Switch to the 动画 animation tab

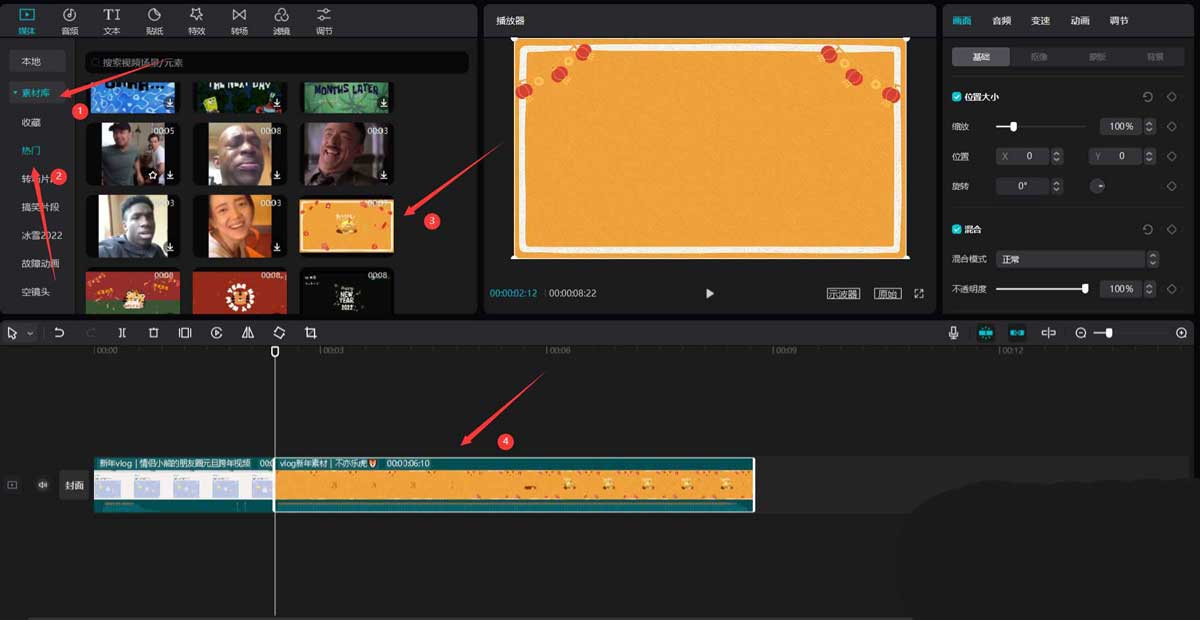click(1080, 20)
